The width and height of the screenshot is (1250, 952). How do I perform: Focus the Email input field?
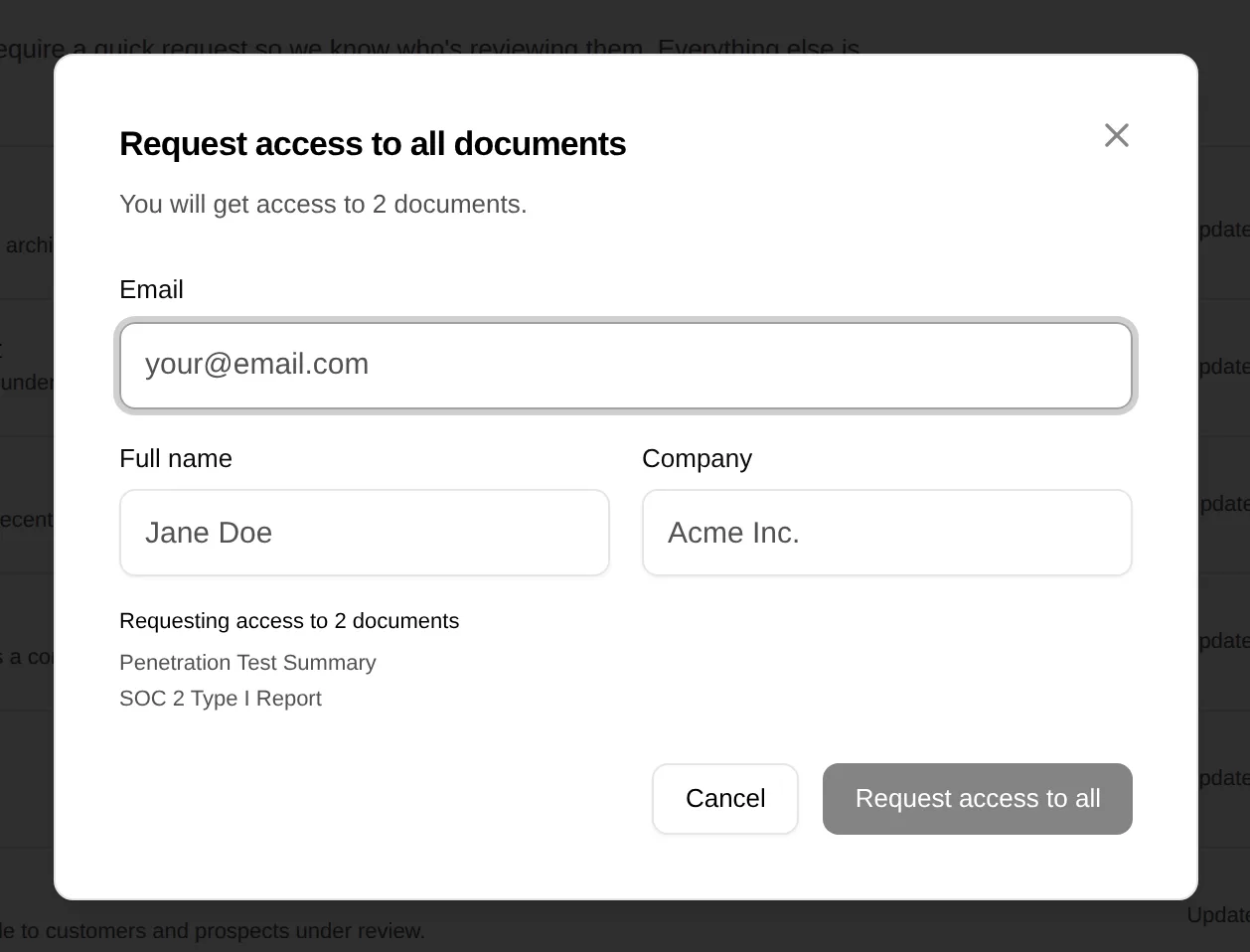(626, 365)
